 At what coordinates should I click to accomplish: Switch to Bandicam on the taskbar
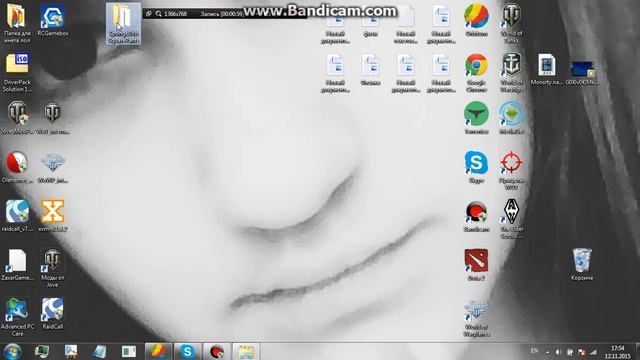217,351
